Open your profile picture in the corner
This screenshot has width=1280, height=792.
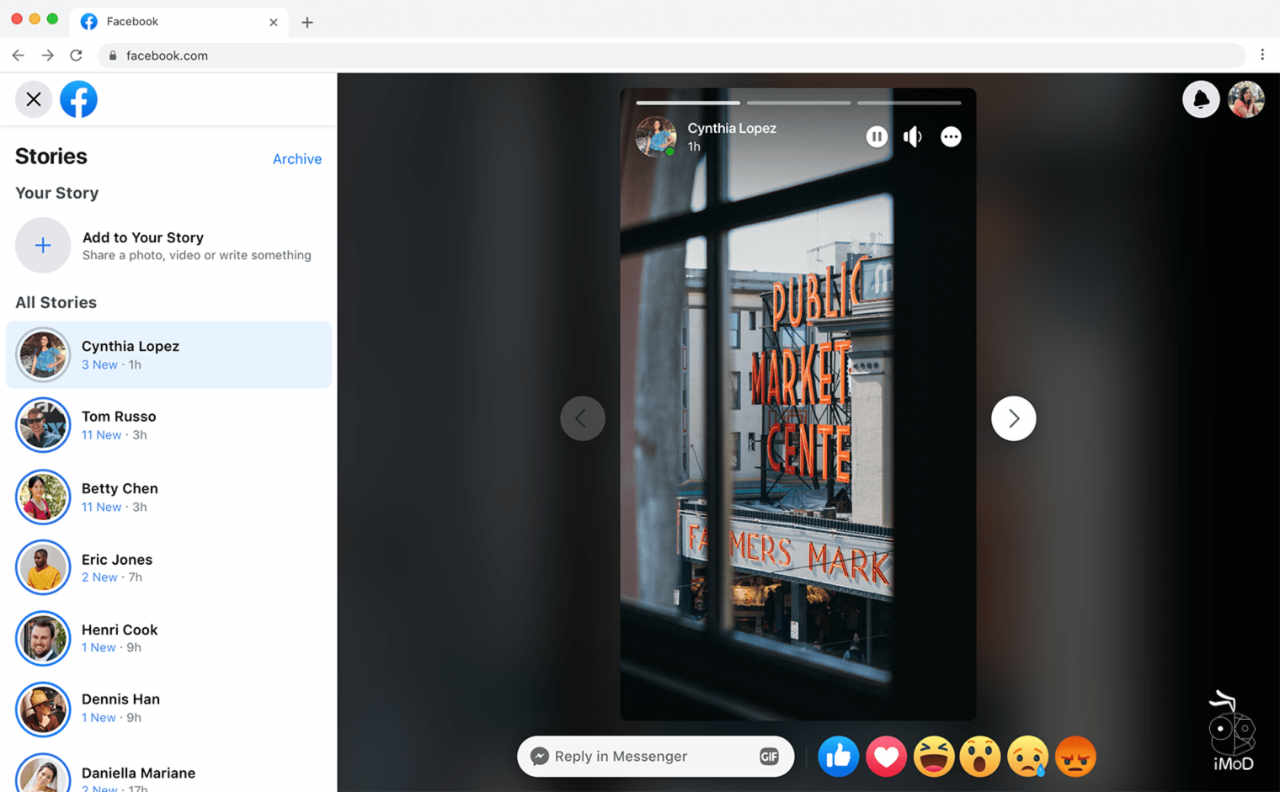1246,99
